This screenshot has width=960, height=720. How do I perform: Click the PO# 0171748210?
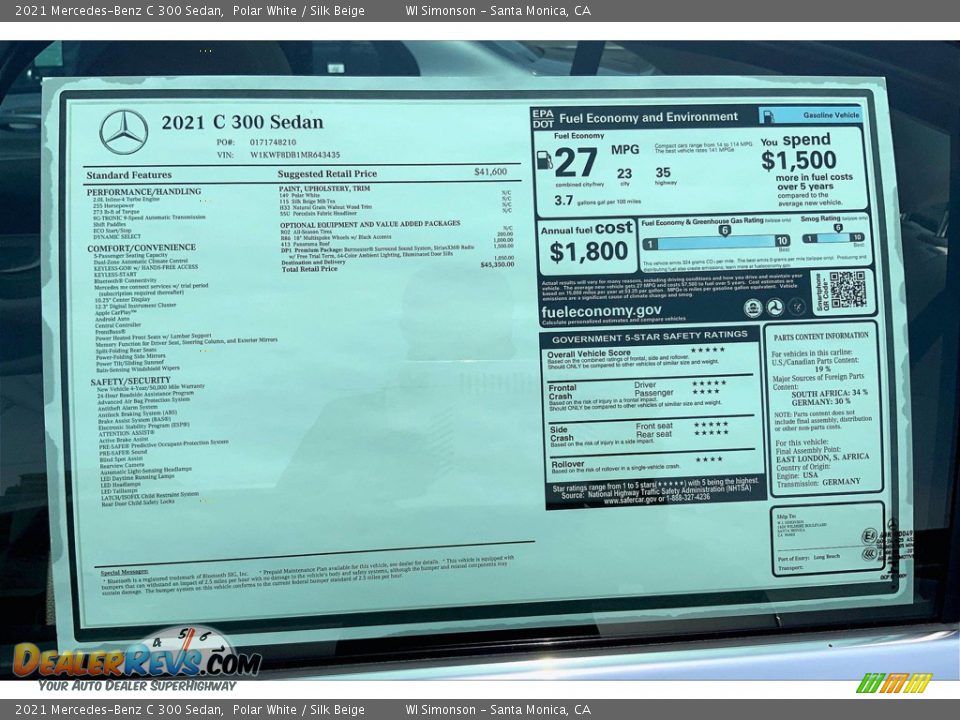[x=272, y=142]
